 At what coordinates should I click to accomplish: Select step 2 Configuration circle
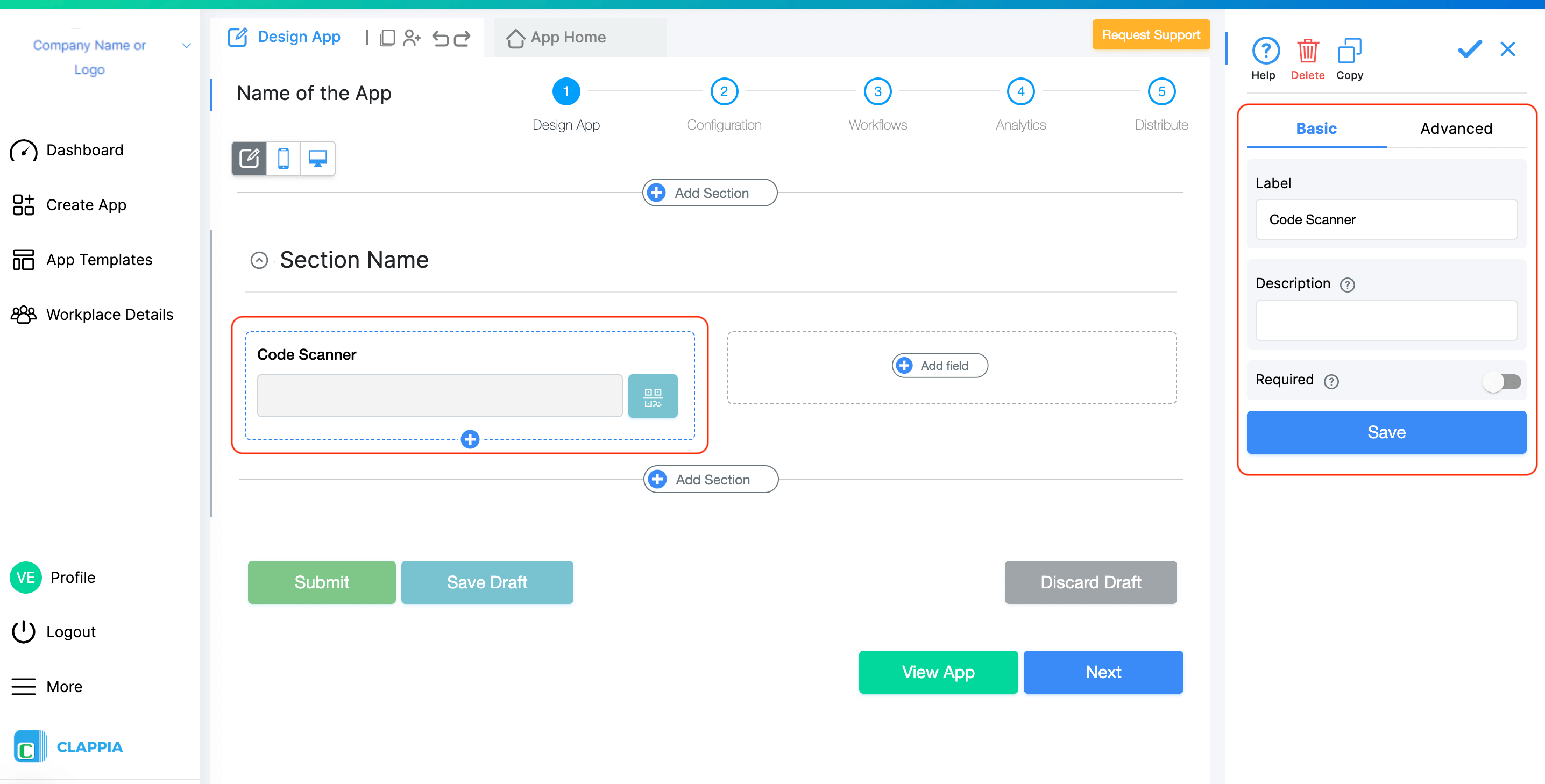[x=724, y=92]
